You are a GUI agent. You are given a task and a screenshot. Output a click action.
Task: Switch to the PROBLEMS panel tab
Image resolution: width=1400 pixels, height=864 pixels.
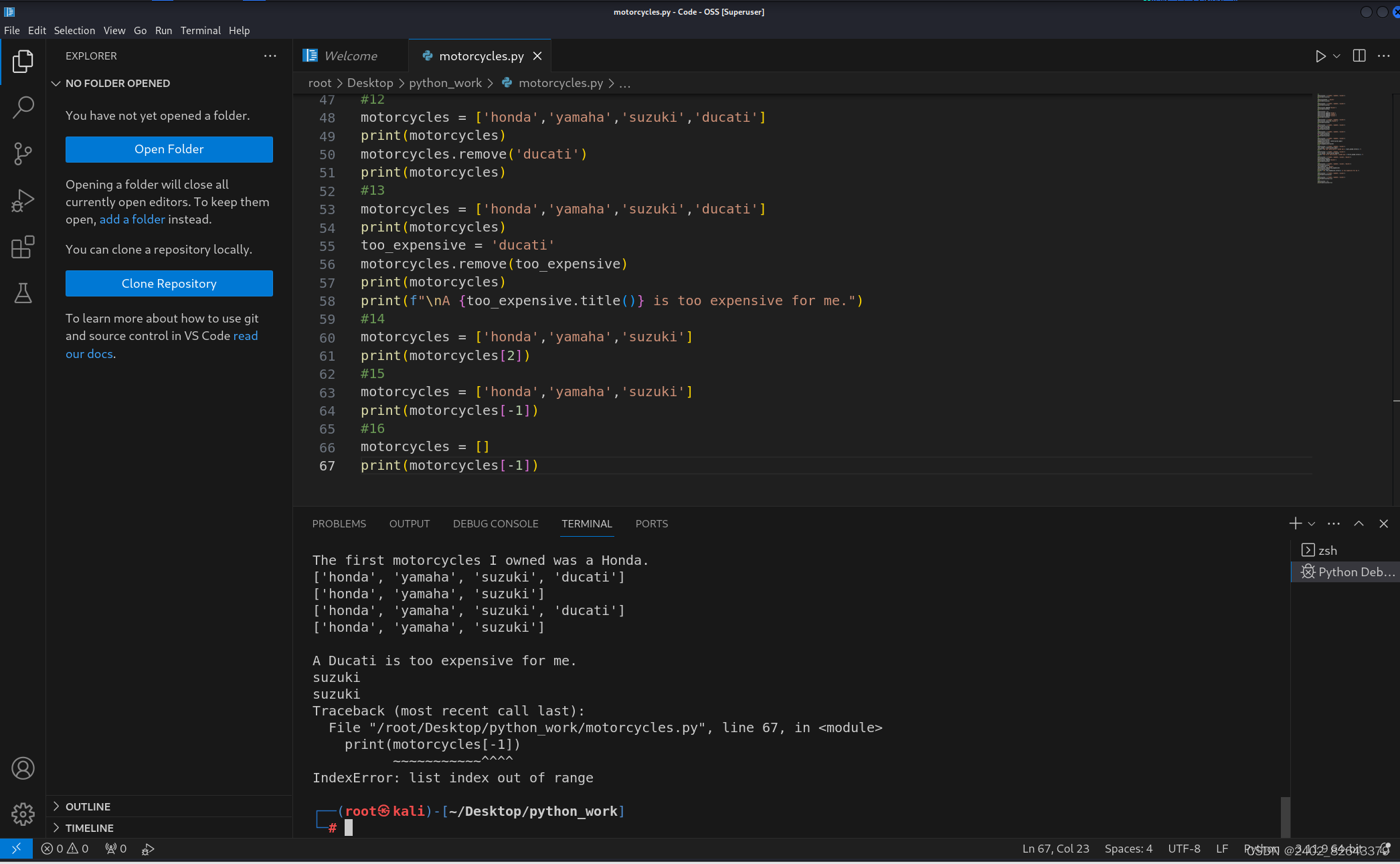(x=339, y=523)
